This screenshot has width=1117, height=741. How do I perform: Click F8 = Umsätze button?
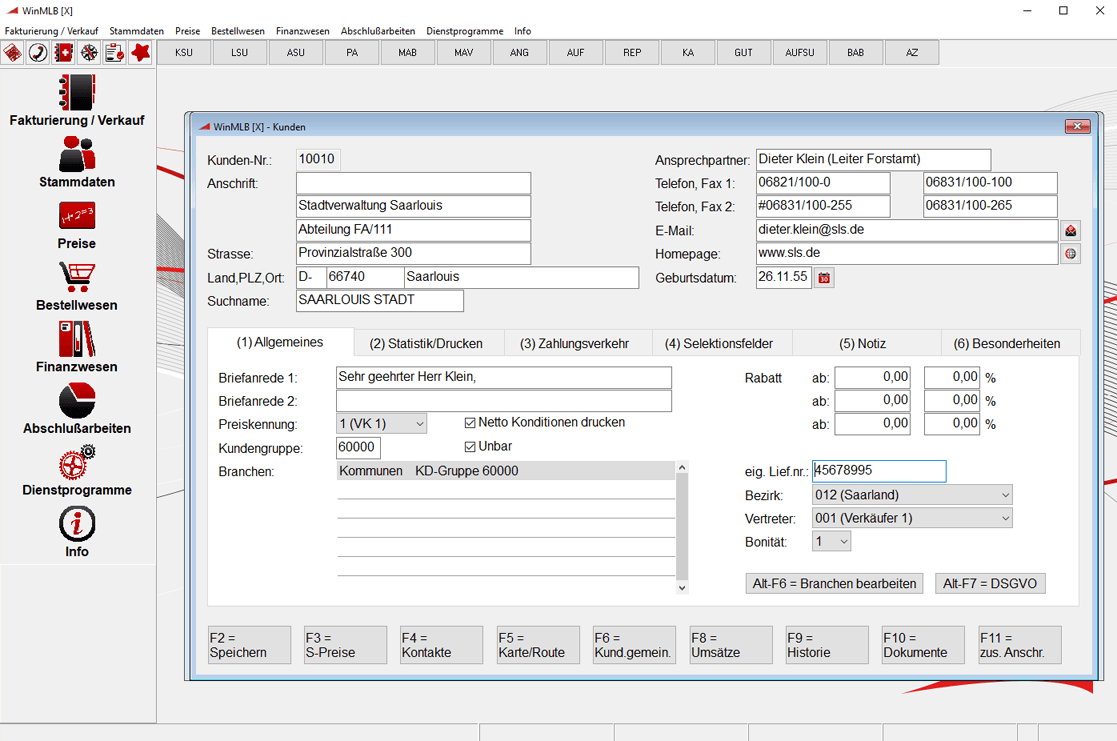(731, 645)
